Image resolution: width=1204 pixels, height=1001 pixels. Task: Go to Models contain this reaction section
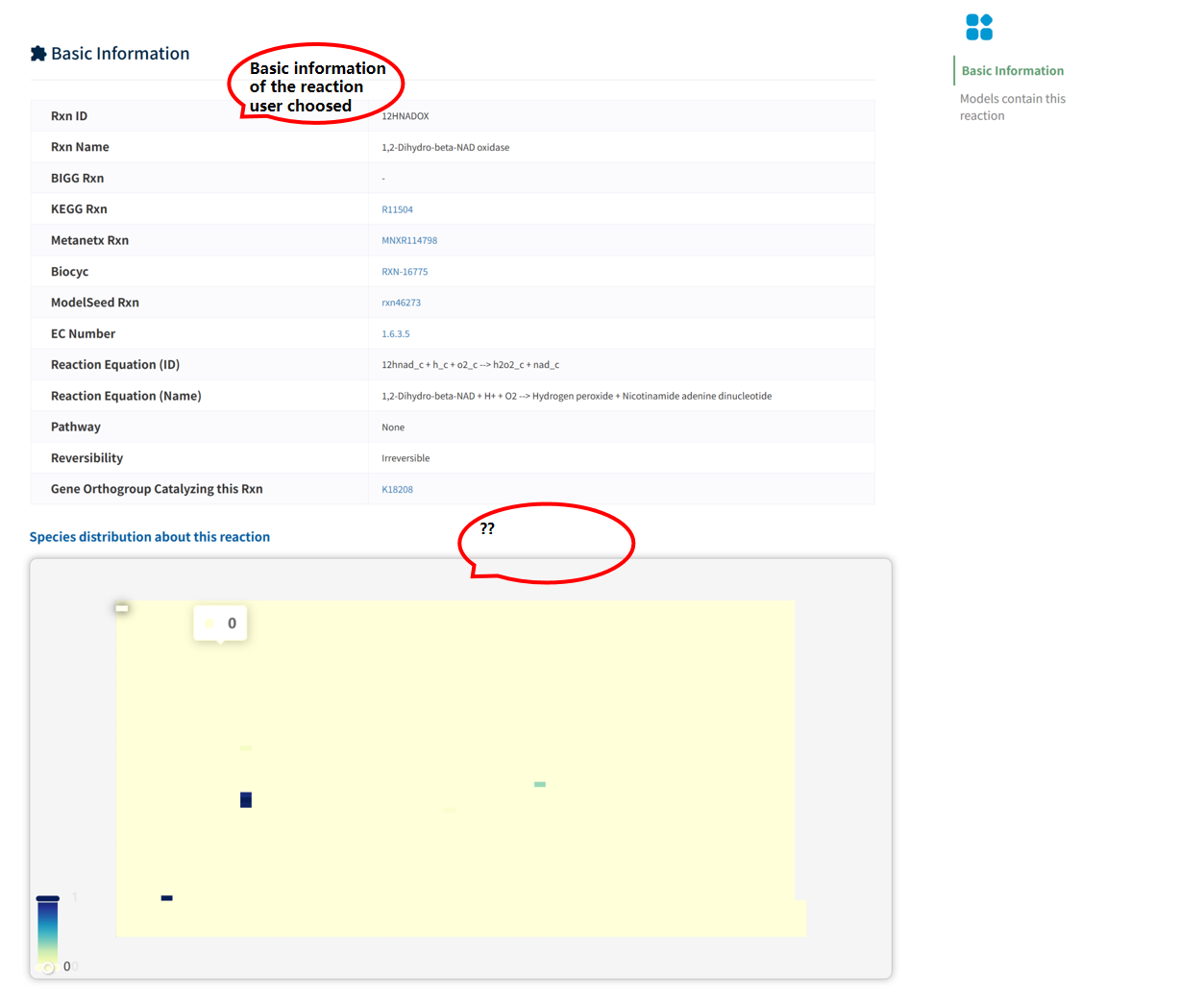click(1012, 107)
